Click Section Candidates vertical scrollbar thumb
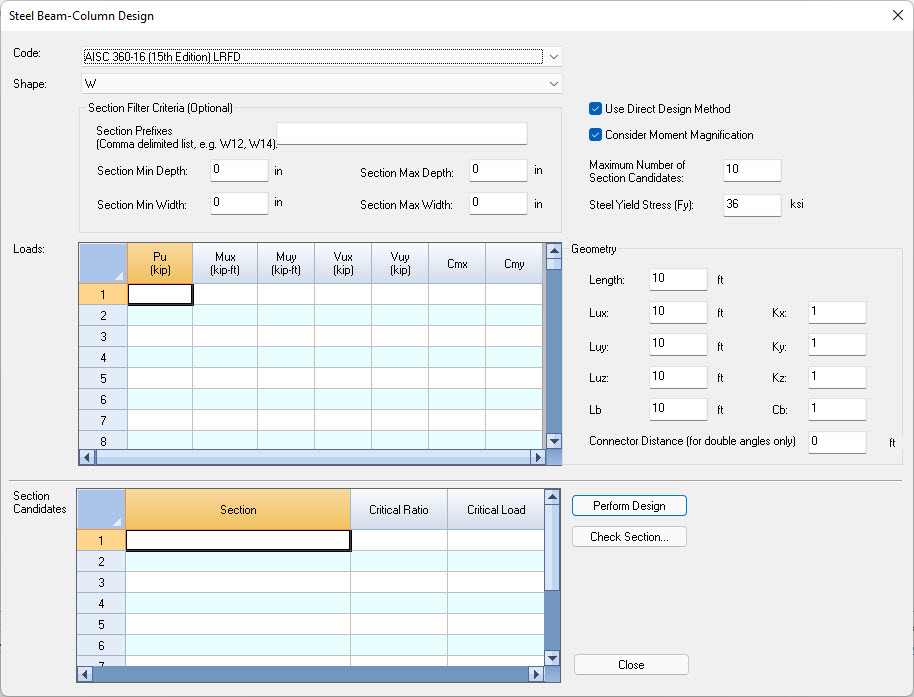This screenshot has height=697, width=914. coord(552,547)
